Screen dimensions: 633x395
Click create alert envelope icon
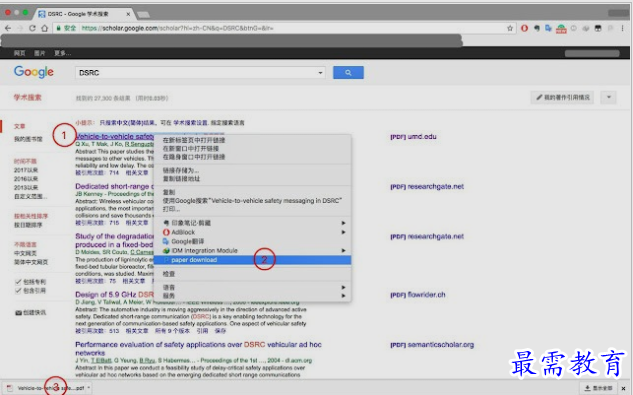18,313
